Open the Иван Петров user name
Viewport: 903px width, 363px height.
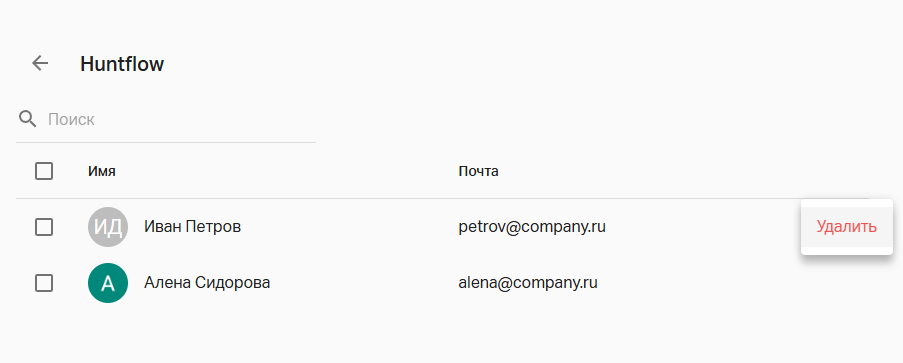click(x=192, y=227)
